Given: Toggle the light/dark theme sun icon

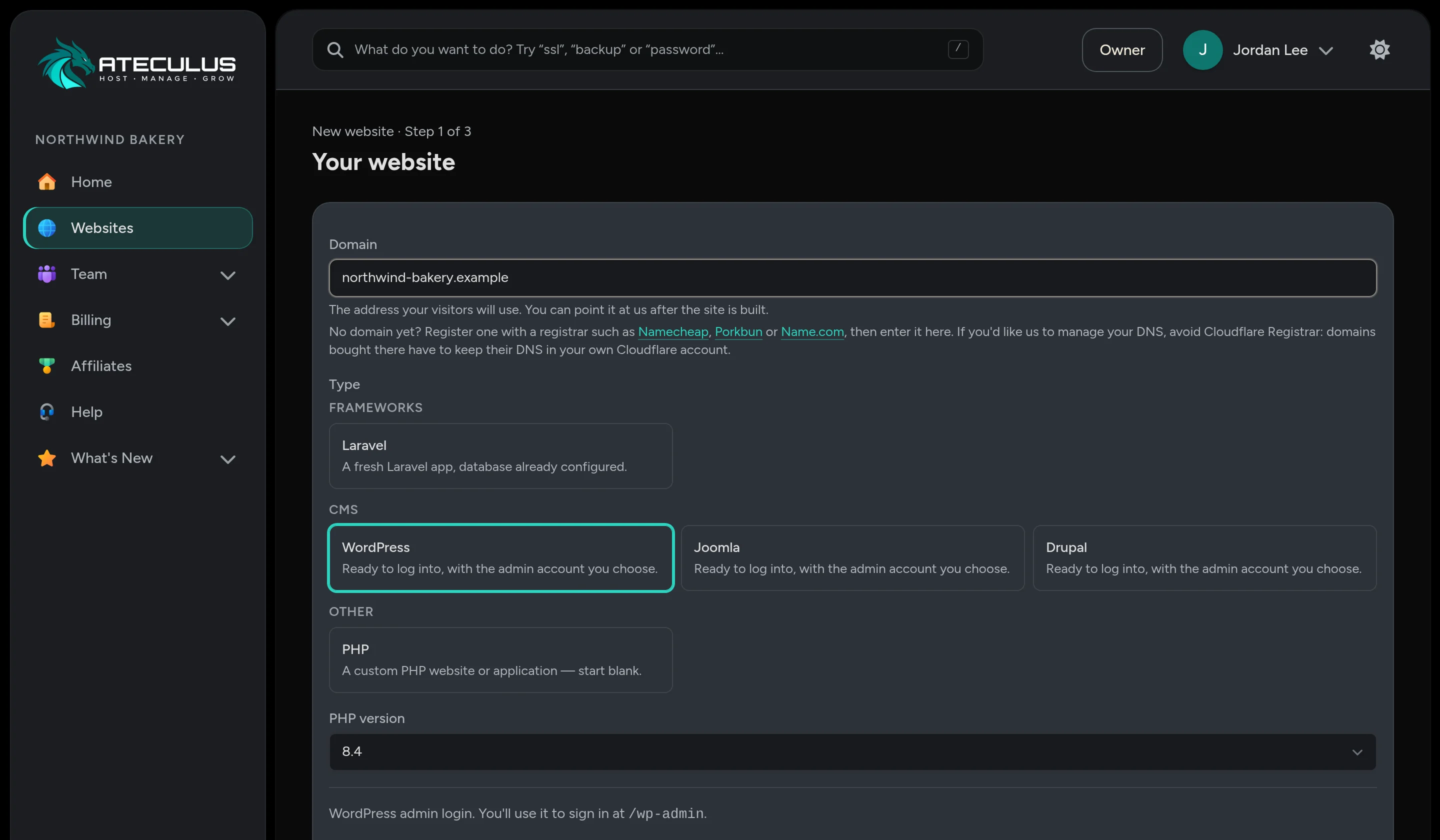Looking at the screenshot, I should 1379,49.
